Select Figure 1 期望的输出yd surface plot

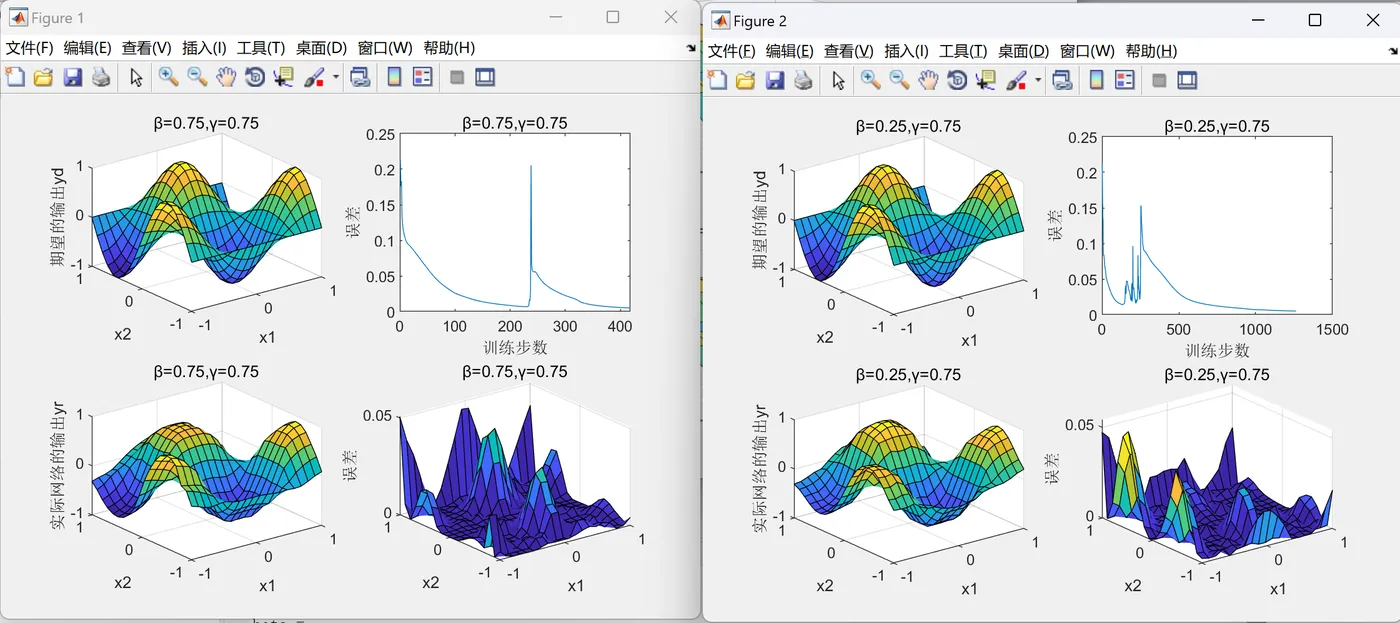pos(206,221)
